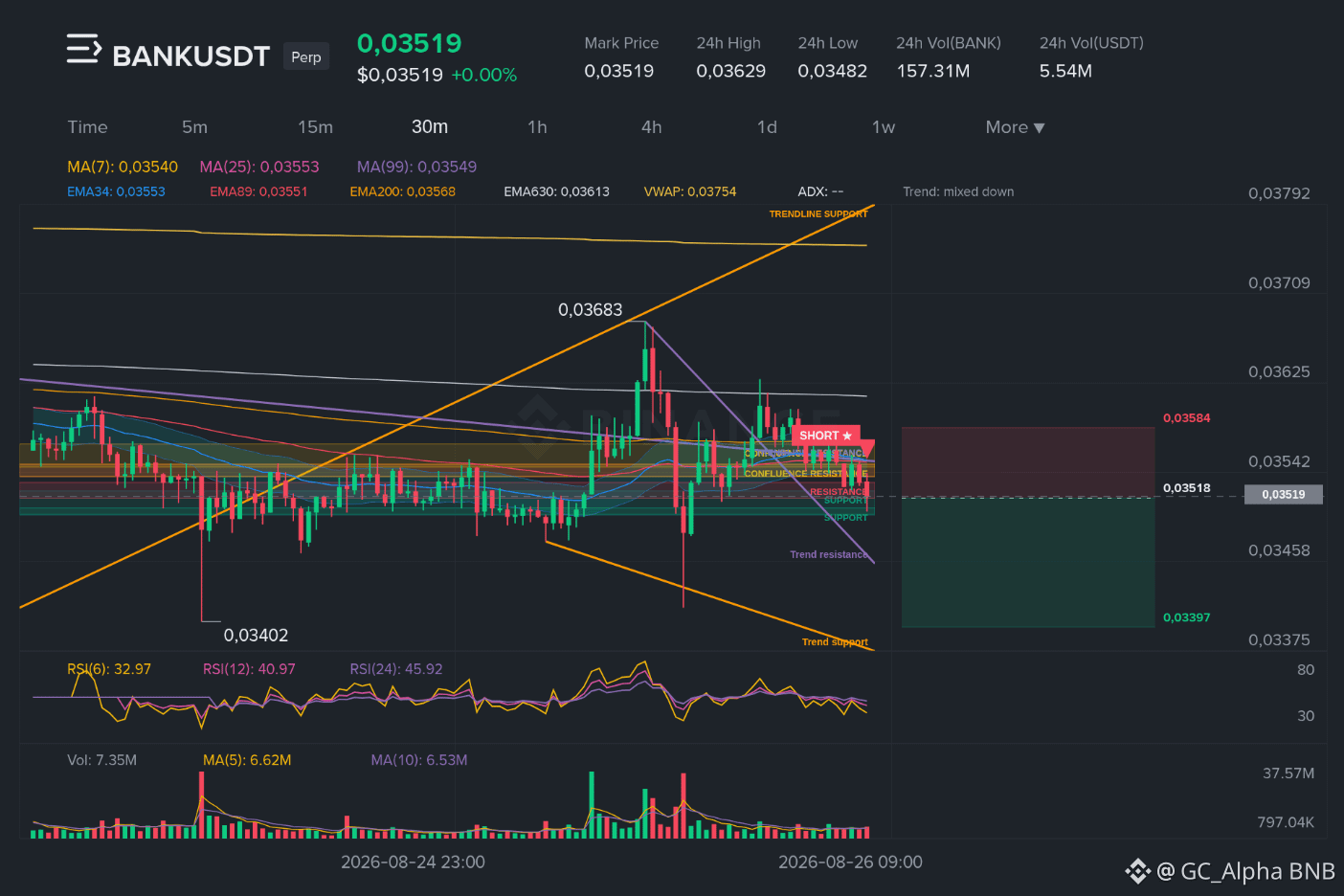Expand the More intervals dropdown
Screen dimensions: 1344x896
[x=1015, y=127]
